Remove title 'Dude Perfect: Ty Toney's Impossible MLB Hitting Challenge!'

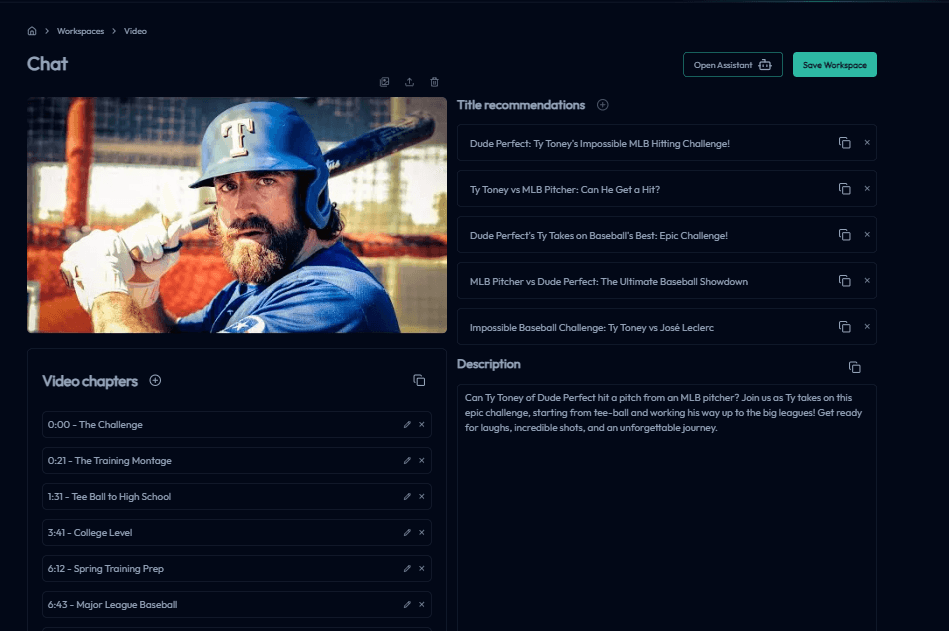click(x=867, y=143)
